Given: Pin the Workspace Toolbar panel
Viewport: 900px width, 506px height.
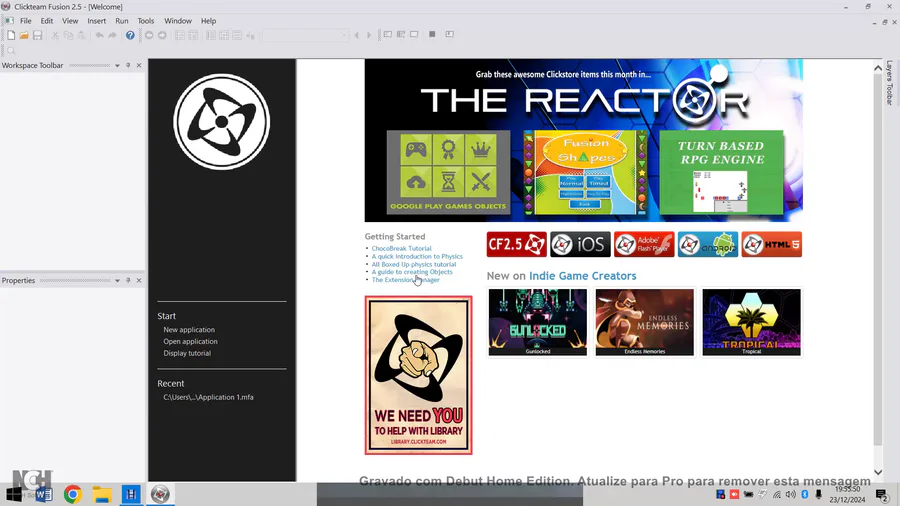Looking at the screenshot, I should pos(128,65).
